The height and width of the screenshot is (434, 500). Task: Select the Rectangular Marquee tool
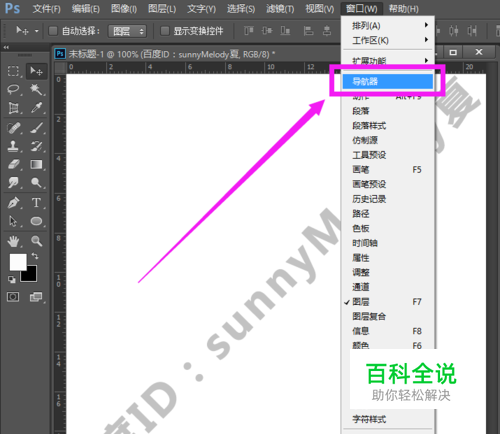click(x=13, y=71)
